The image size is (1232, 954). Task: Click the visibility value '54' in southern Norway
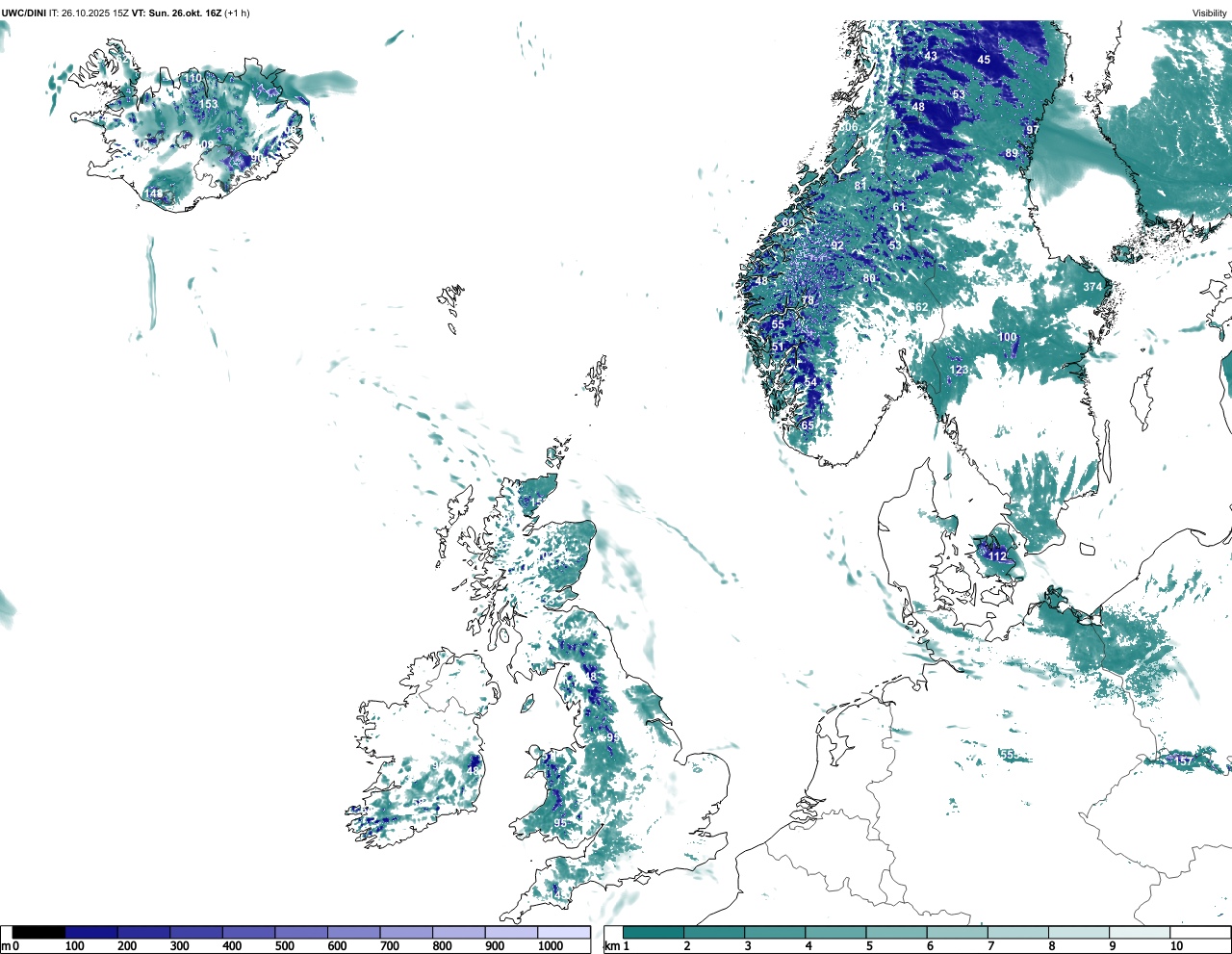810,382
